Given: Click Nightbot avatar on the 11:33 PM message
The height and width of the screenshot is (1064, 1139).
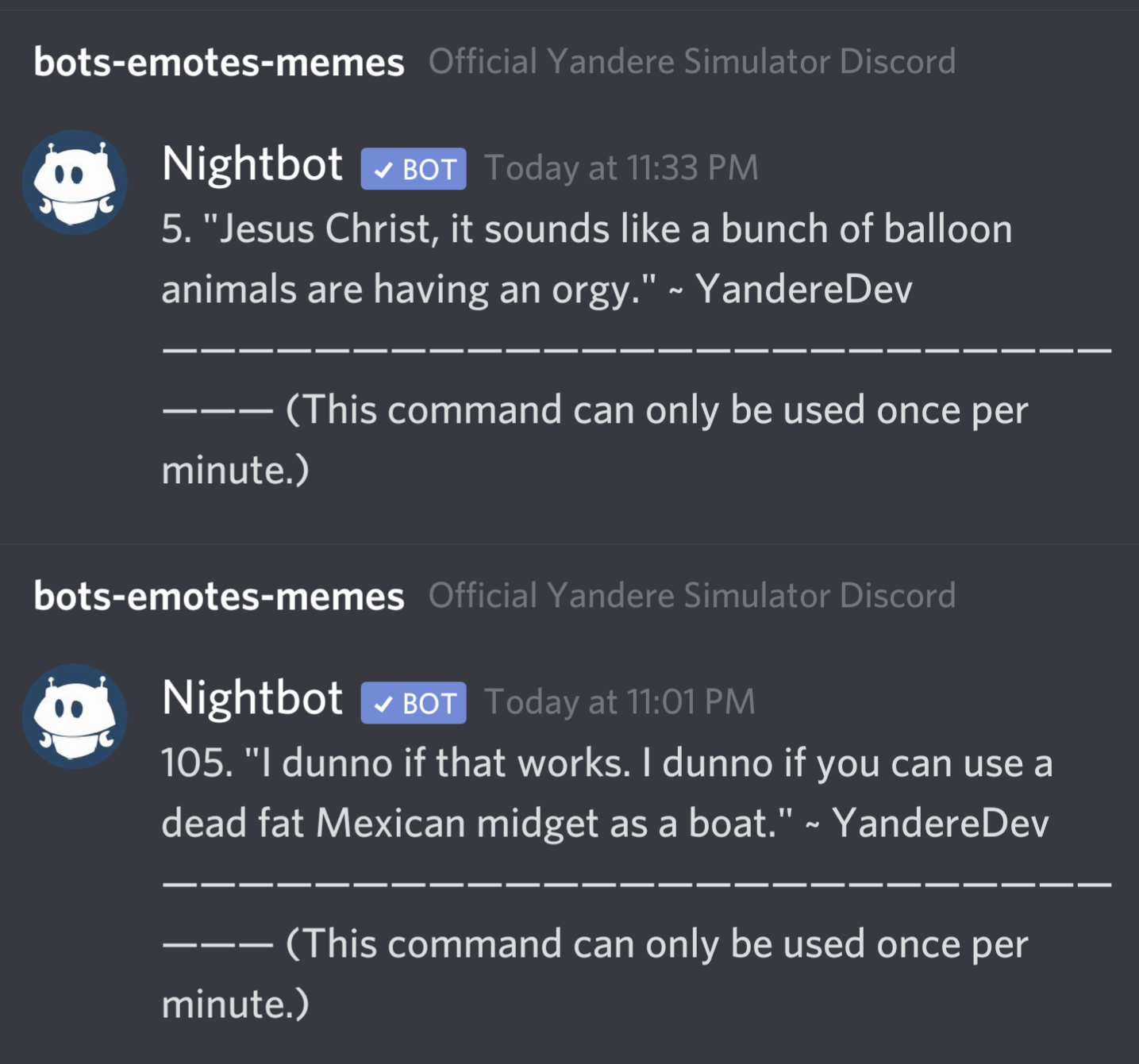Looking at the screenshot, I should (x=75, y=182).
